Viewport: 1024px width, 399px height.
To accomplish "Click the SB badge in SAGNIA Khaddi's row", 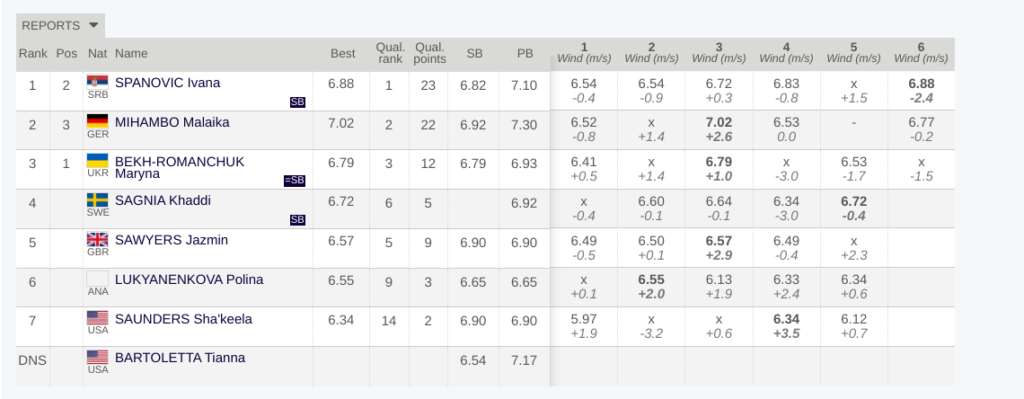I will [x=297, y=220].
